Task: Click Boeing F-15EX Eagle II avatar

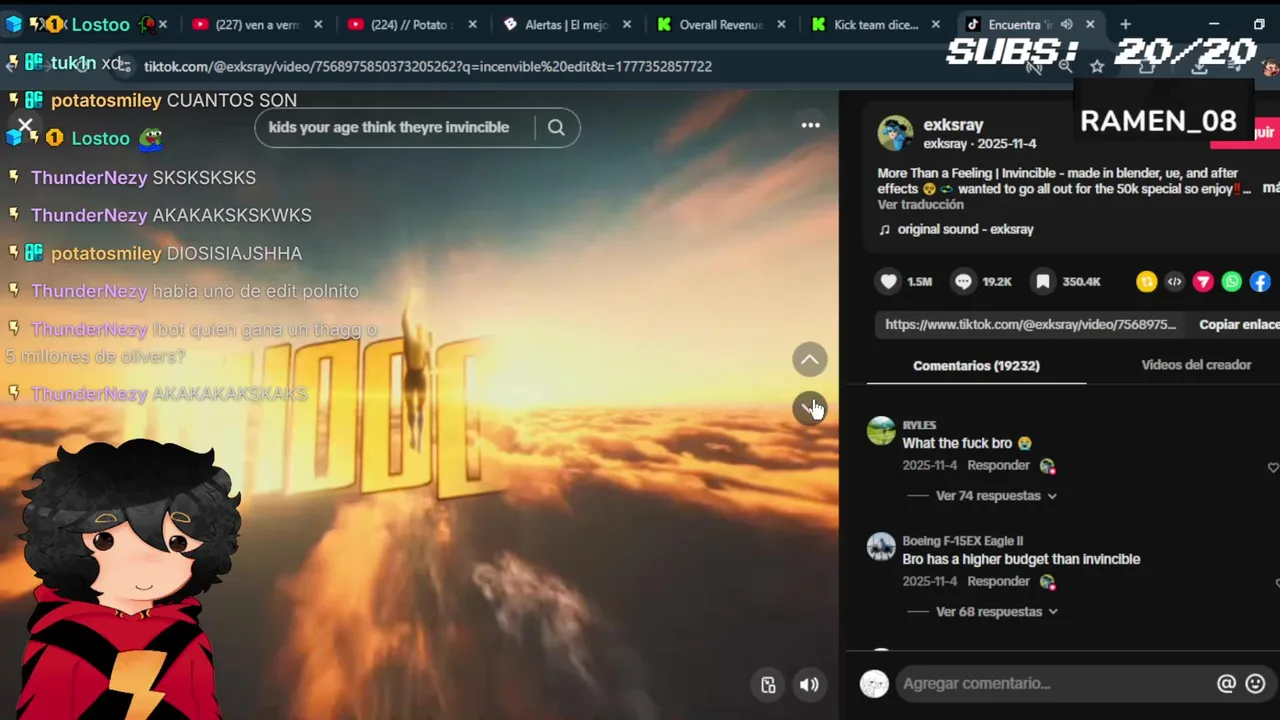Action: point(881,547)
